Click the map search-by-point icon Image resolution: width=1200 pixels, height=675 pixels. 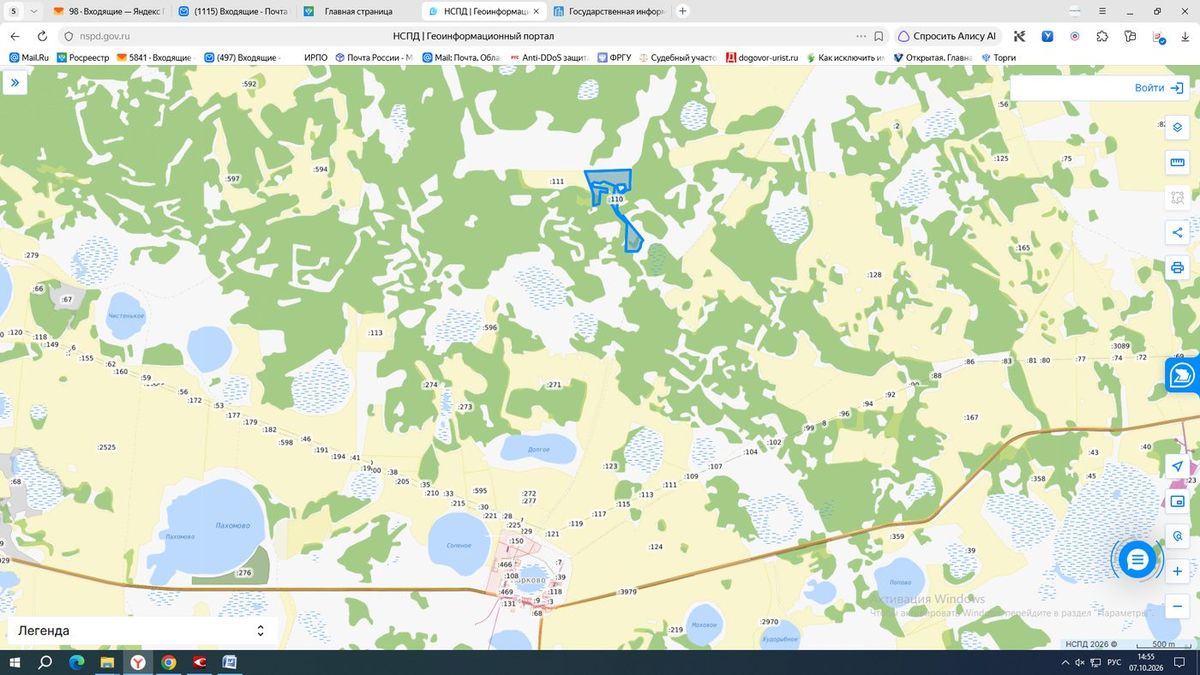pos(1177,536)
